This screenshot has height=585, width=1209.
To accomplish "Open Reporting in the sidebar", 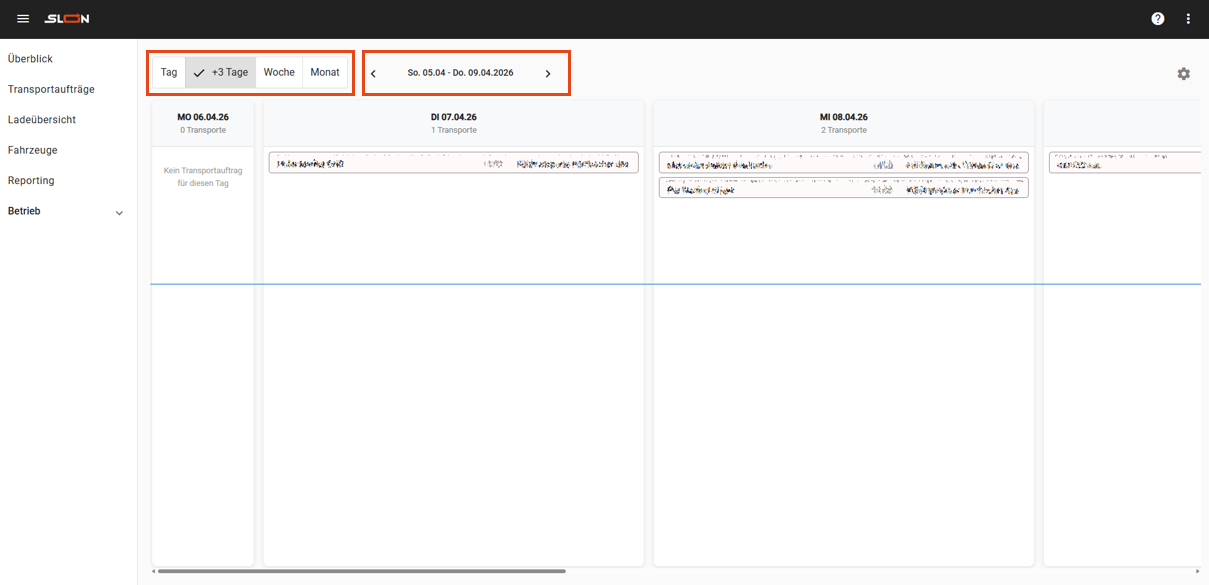I will (31, 181).
